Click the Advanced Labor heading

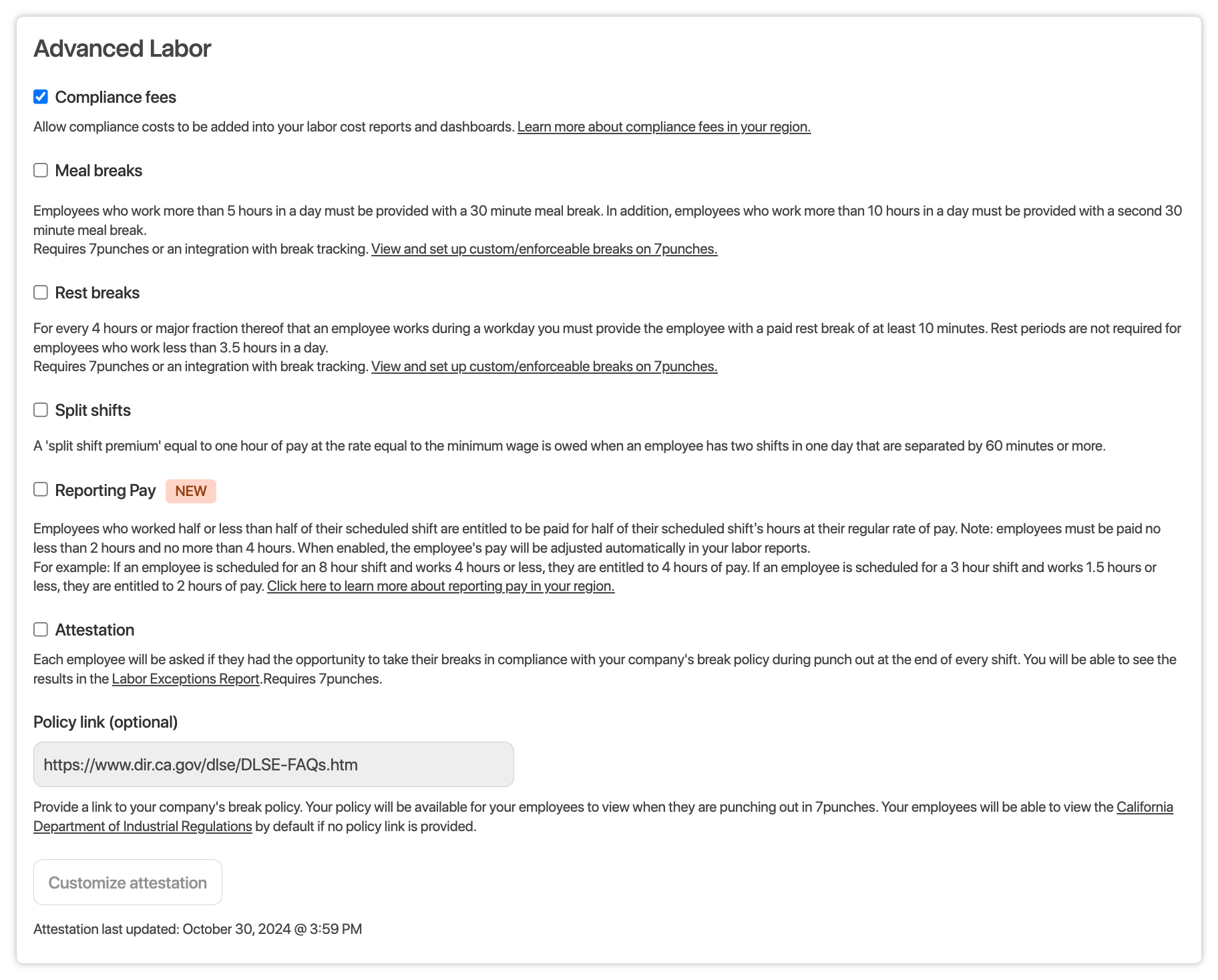click(x=122, y=49)
